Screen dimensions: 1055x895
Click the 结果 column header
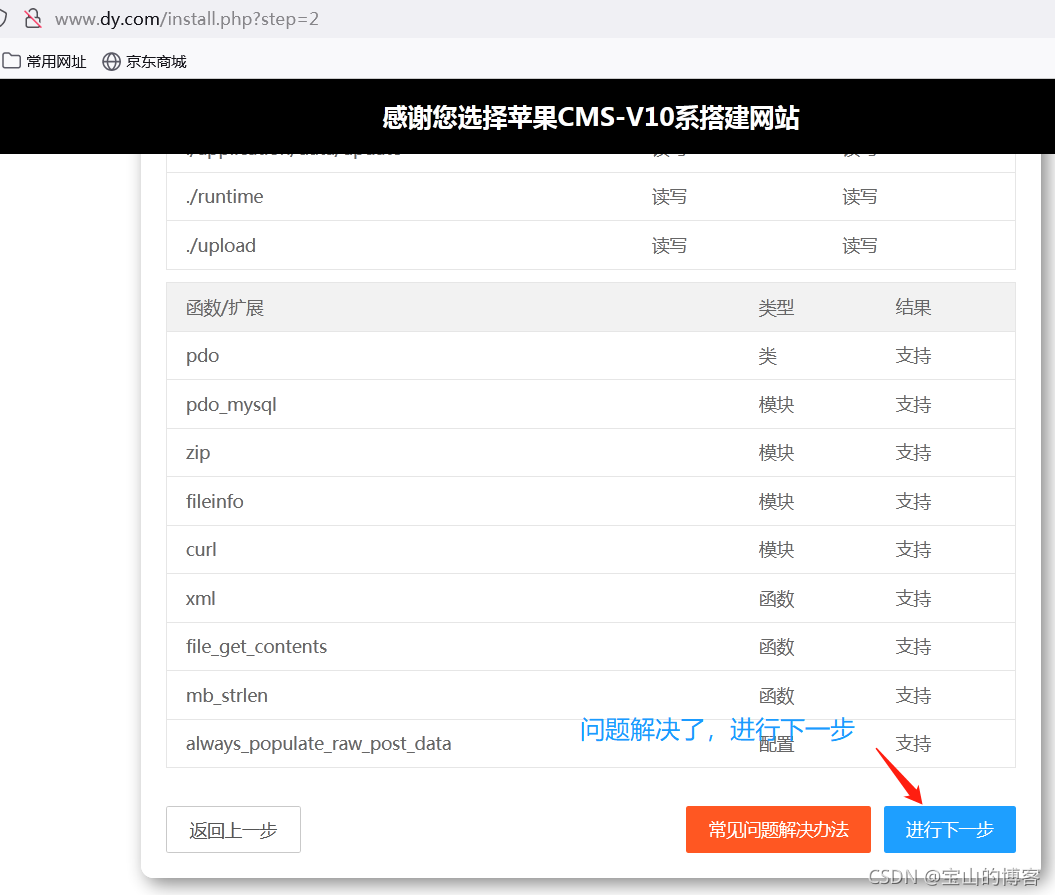[913, 308]
